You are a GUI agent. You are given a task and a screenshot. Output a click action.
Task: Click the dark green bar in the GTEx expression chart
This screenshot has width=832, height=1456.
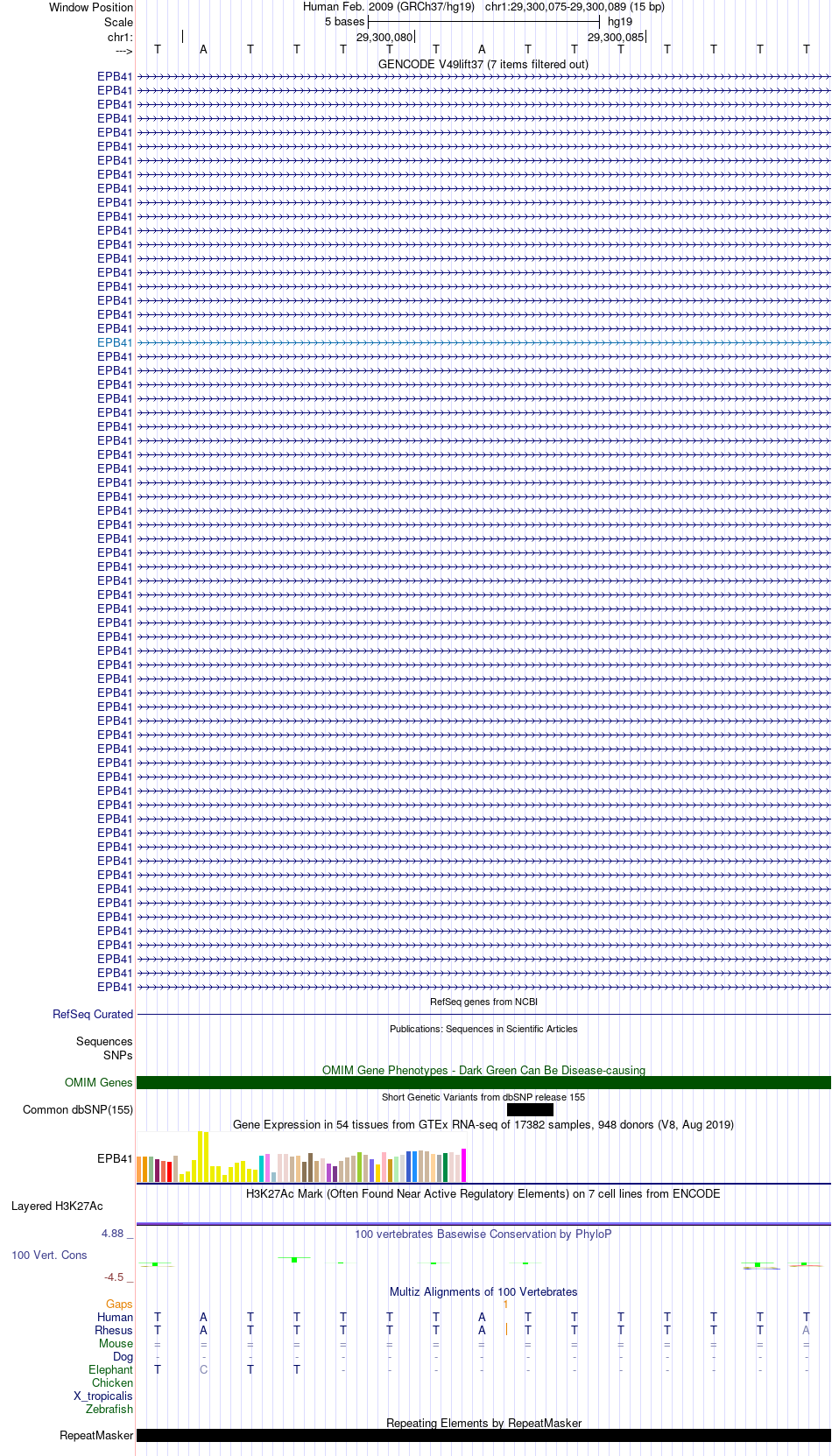point(446,1168)
